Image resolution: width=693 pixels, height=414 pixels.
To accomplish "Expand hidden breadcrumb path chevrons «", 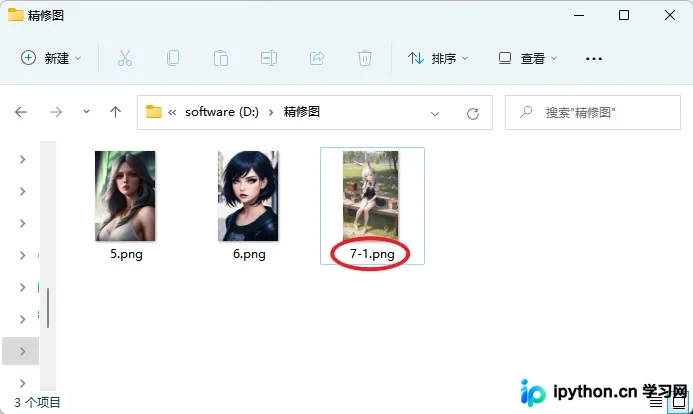I will point(172,113).
